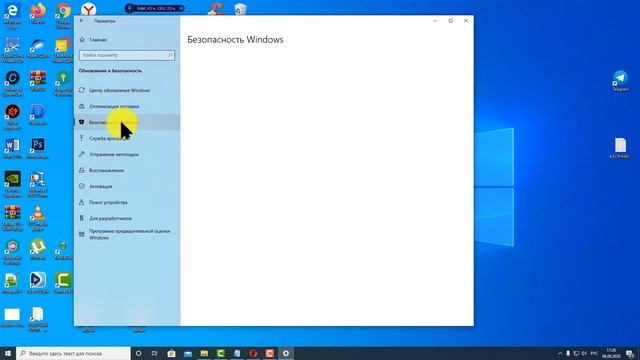
Task: Open the scissors snipping tool shortcut
Action: (12, 49)
